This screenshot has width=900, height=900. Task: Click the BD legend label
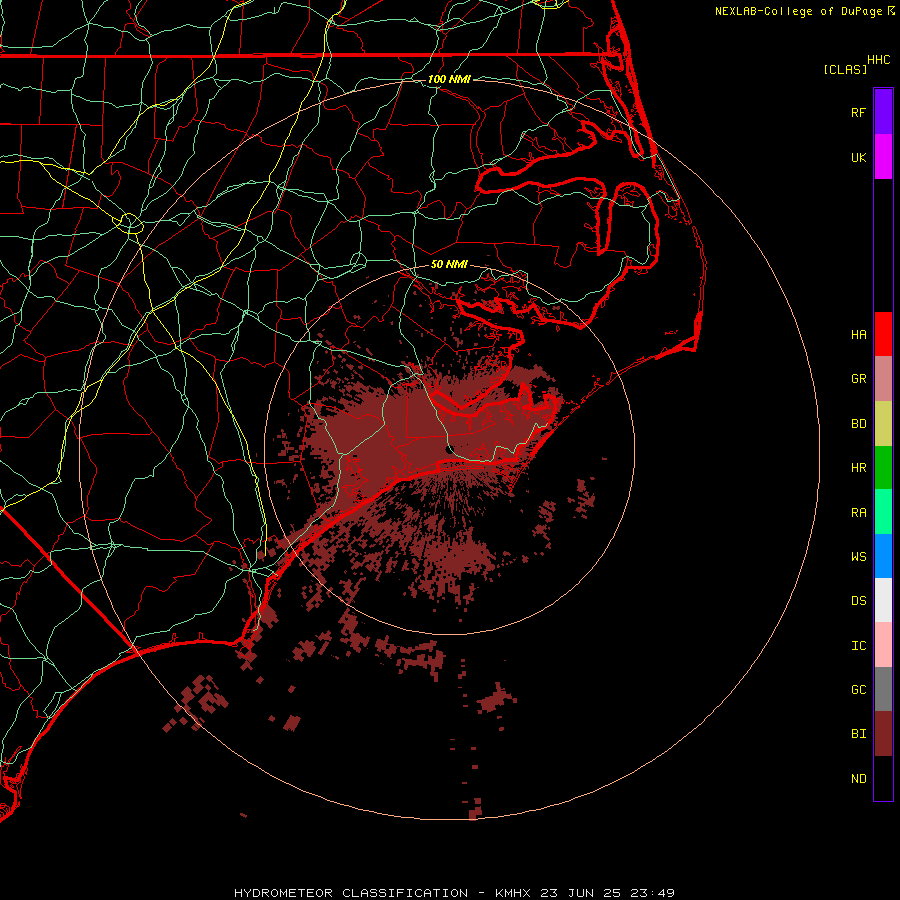tap(858, 424)
